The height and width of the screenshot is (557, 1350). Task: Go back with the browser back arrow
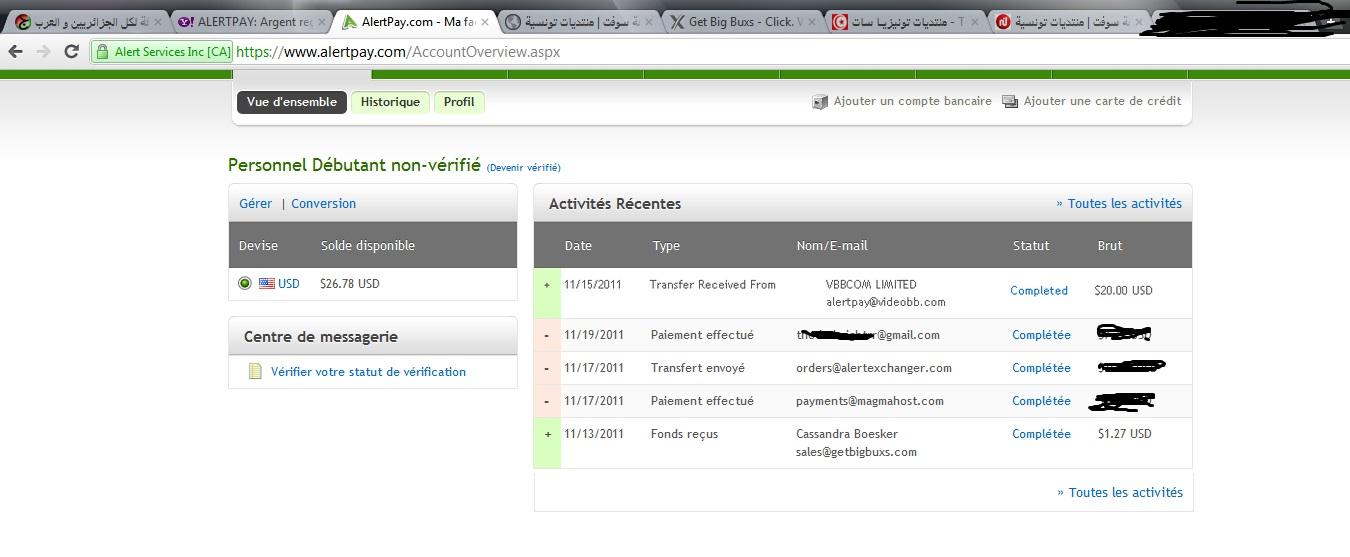tap(15, 52)
